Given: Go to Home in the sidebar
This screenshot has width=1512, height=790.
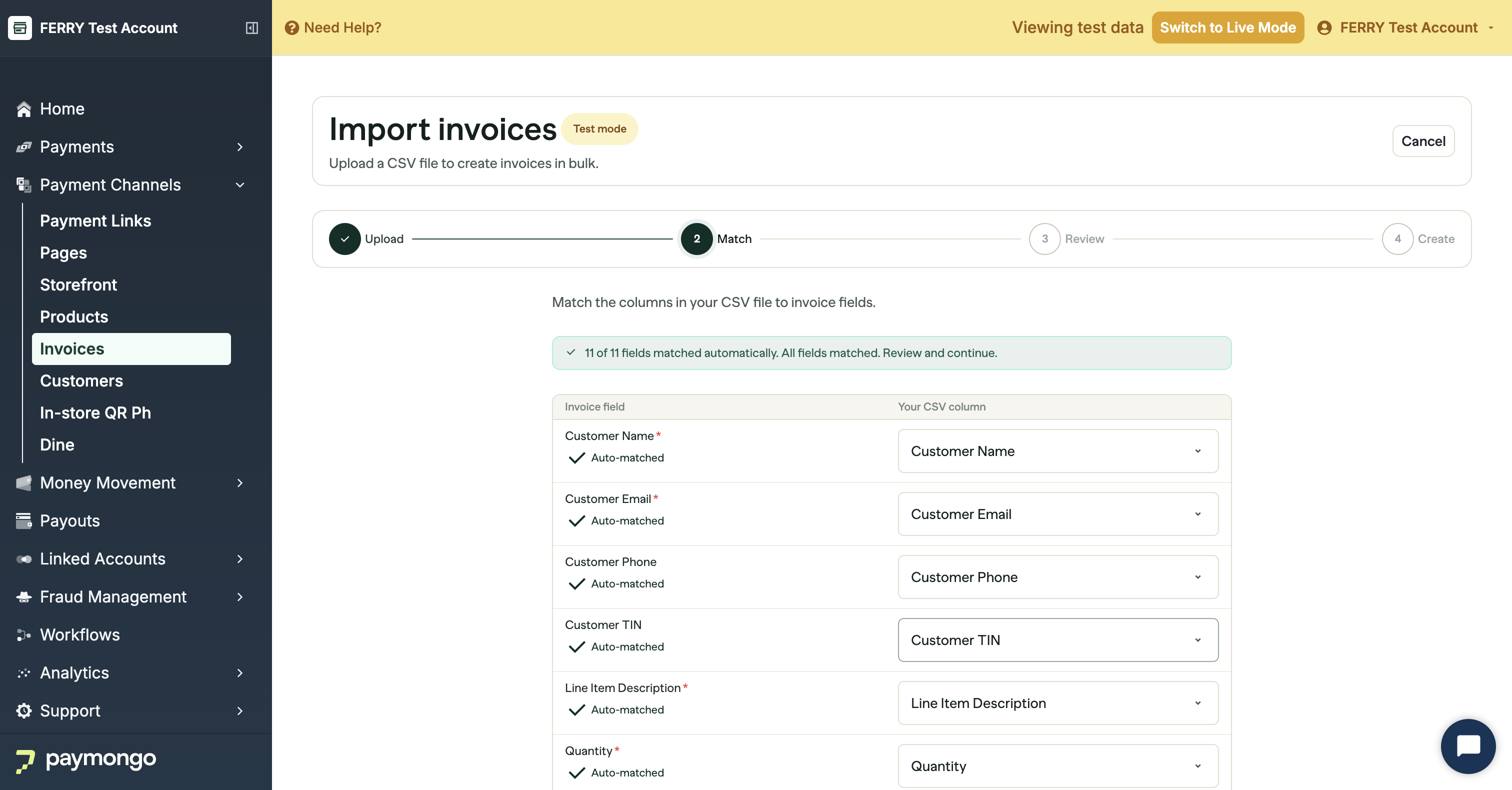Looking at the screenshot, I should coord(62,108).
